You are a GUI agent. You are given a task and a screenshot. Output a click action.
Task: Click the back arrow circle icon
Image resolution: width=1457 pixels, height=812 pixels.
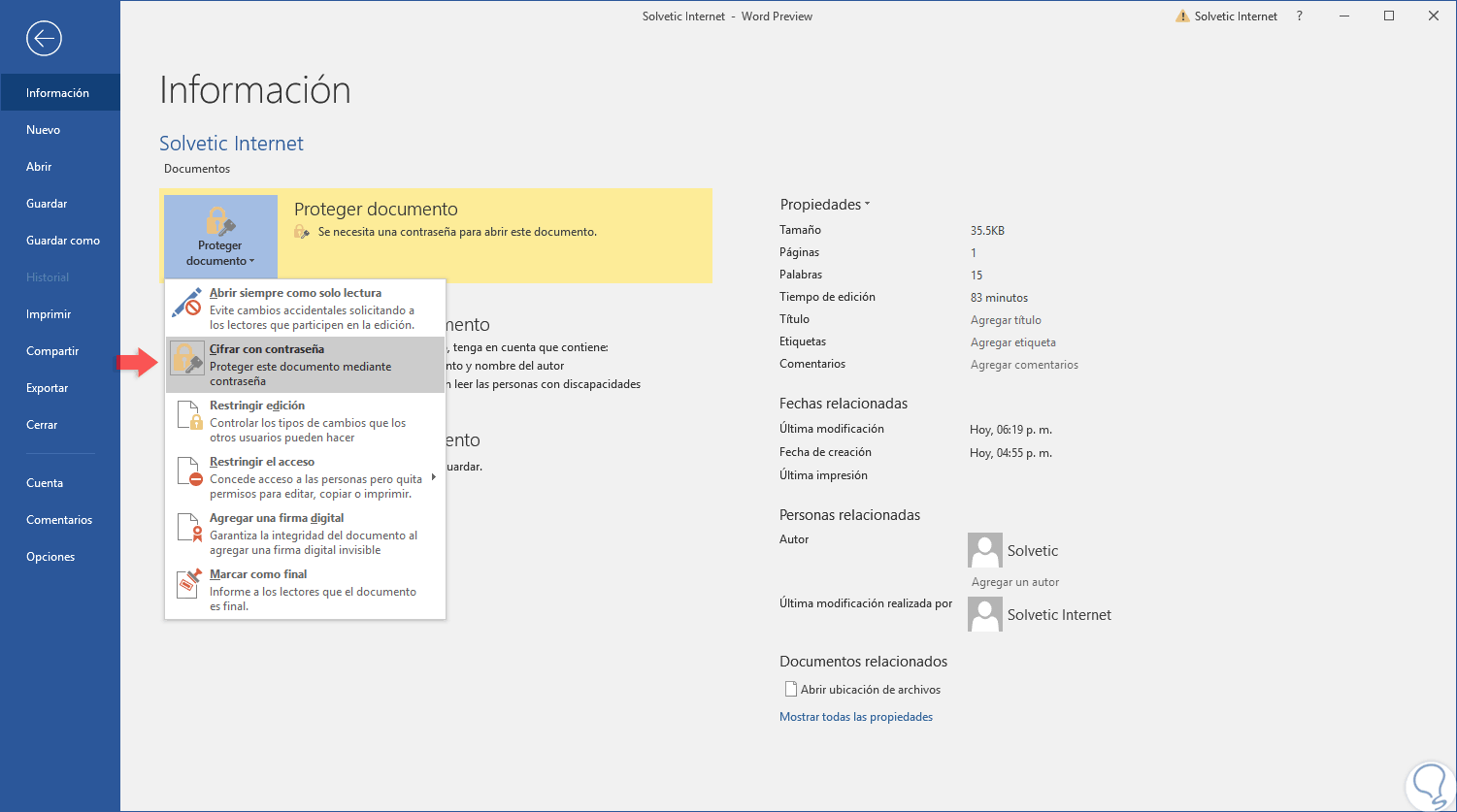(45, 39)
